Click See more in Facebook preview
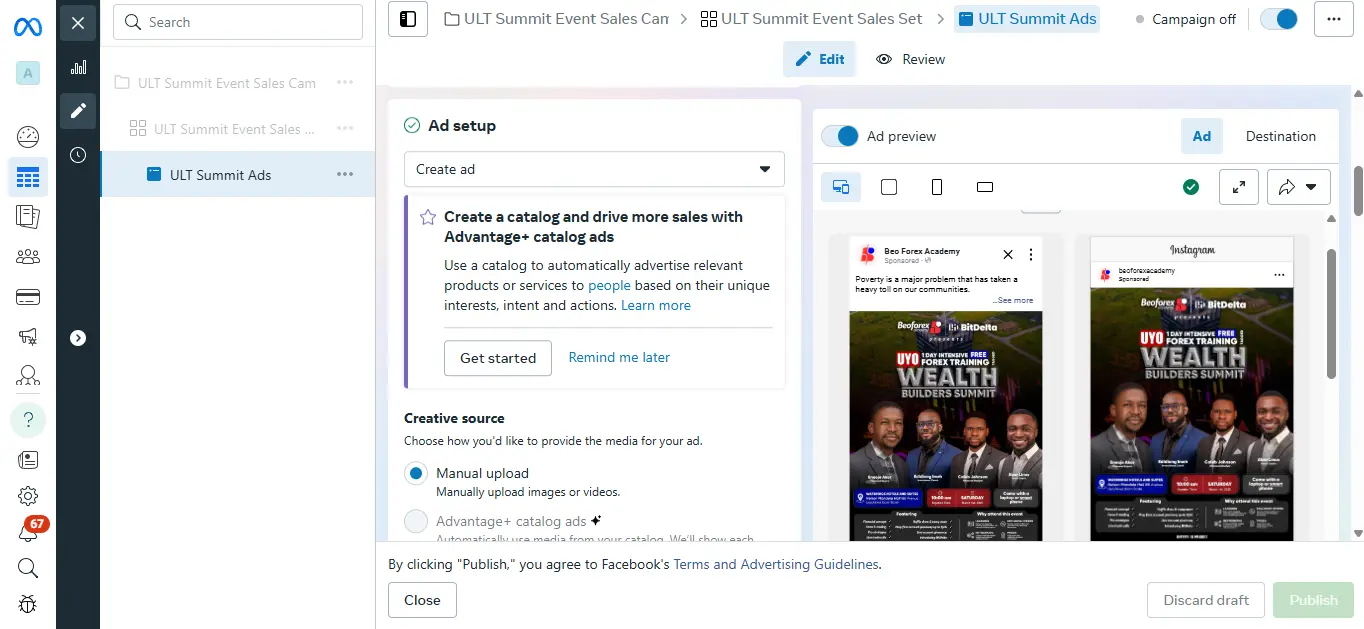The width and height of the screenshot is (1364, 629). tap(1014, 300)
